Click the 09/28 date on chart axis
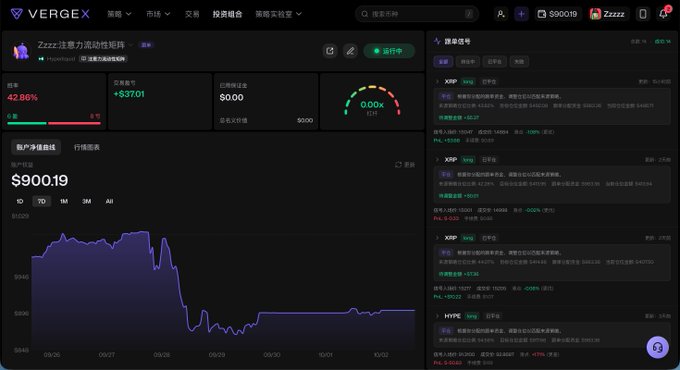 pyautogui.click(x=161, y=354)
